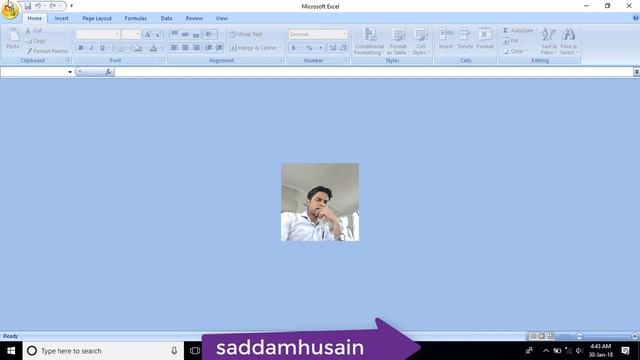Click inside the formula bar
The width and height of the screenshot is (640, 360).
pos(373,72)
